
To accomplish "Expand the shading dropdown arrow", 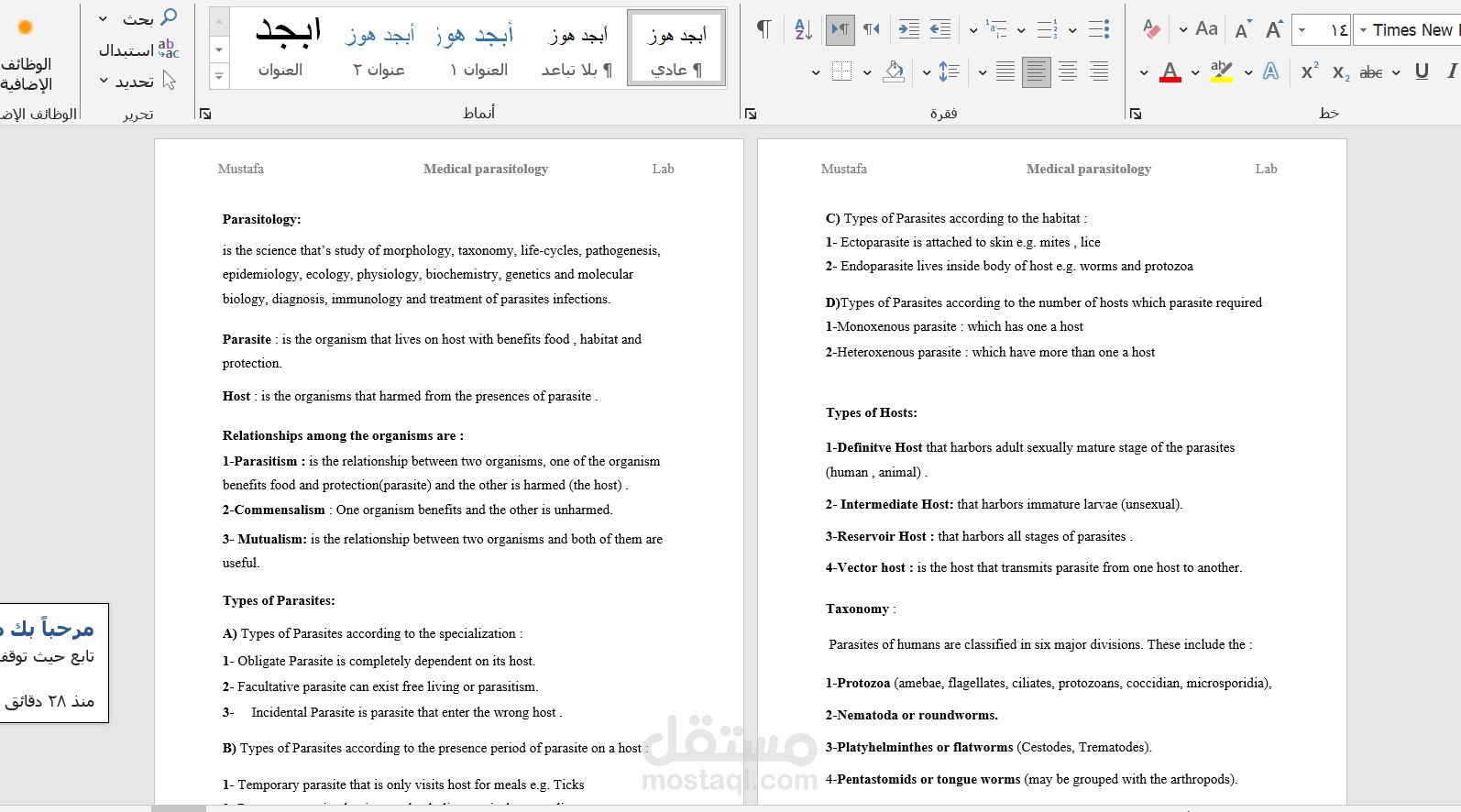I will pyautogui.click(x=867, y=72).
